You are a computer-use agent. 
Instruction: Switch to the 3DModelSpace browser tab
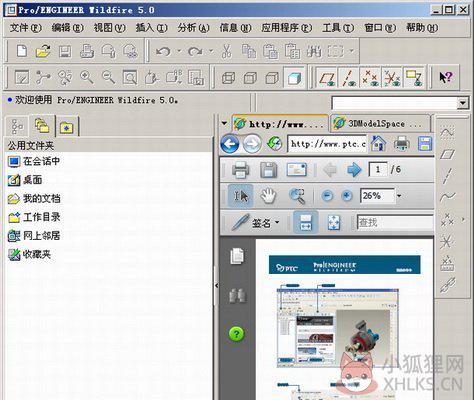pyautogui.click(x=379, y=124)
